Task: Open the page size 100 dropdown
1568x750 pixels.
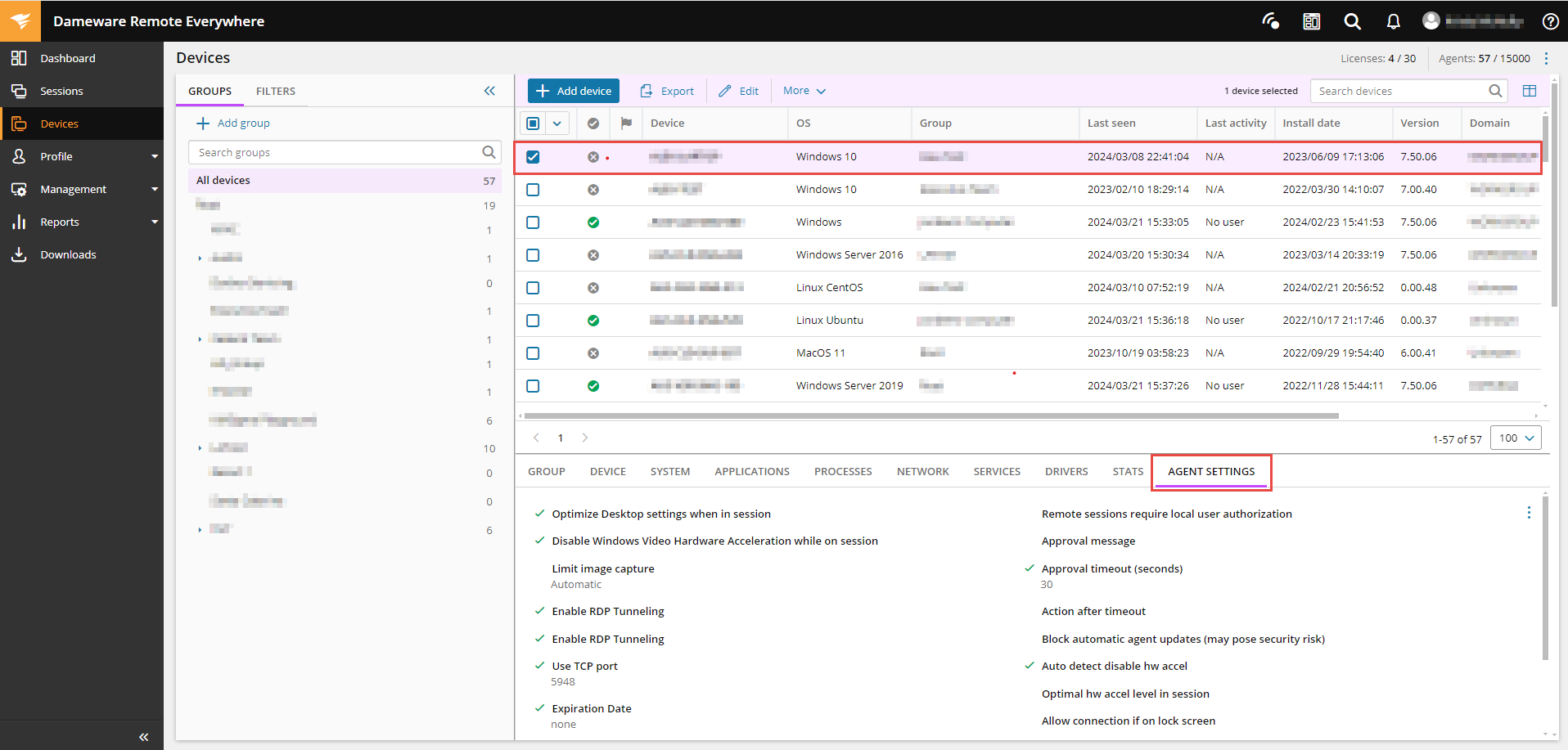Action: coord(1516,438)
